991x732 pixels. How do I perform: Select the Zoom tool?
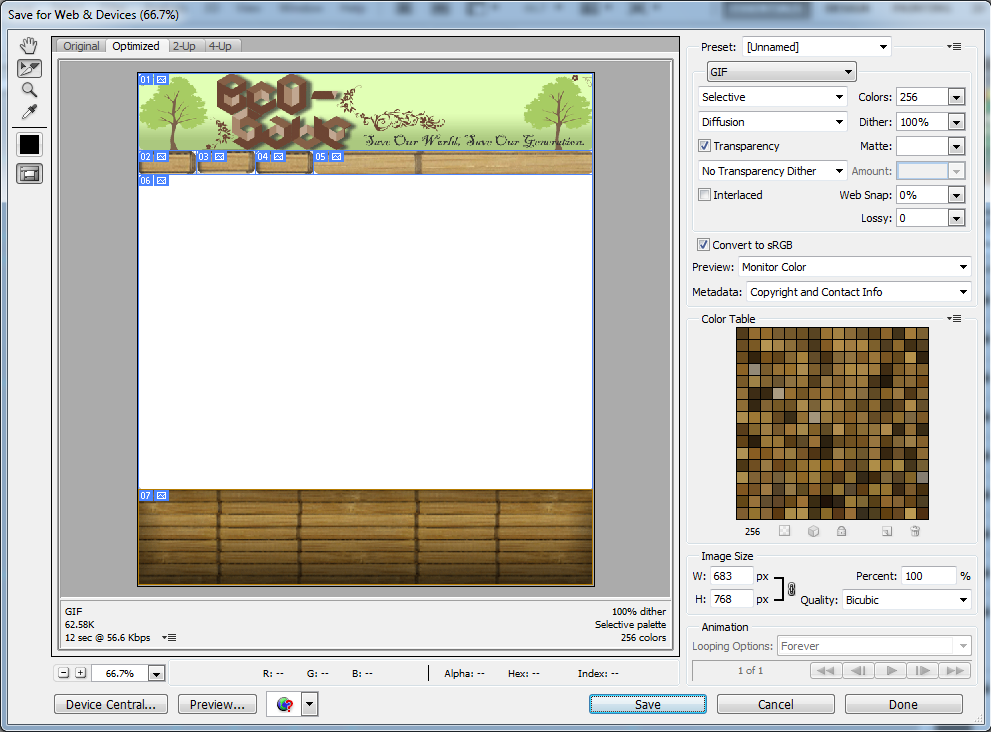[29, 90]
